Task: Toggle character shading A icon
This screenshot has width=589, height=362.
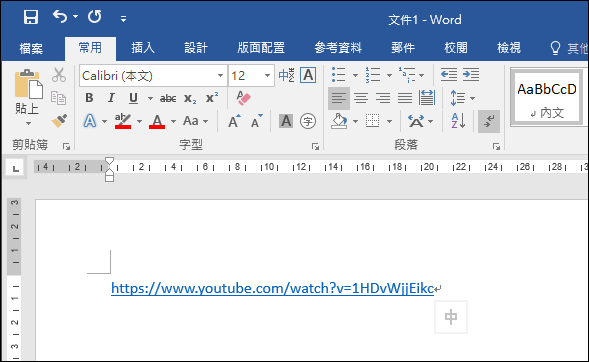Action: (x=286, y=121)
